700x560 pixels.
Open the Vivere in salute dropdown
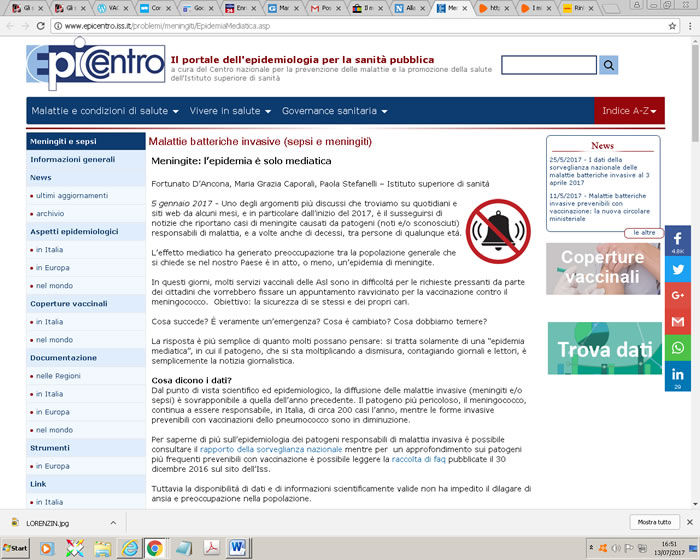click(226, 111)
